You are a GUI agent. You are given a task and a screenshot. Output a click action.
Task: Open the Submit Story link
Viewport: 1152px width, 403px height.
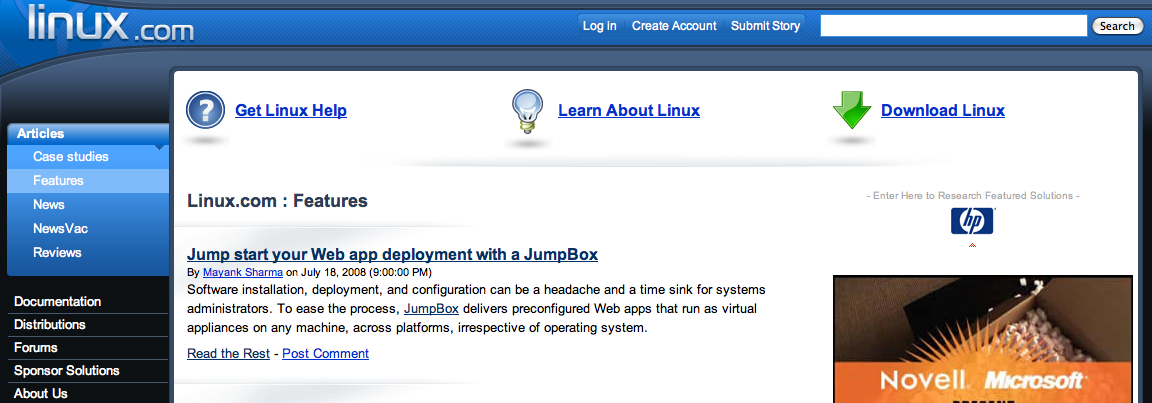click(x=766, y=26)
